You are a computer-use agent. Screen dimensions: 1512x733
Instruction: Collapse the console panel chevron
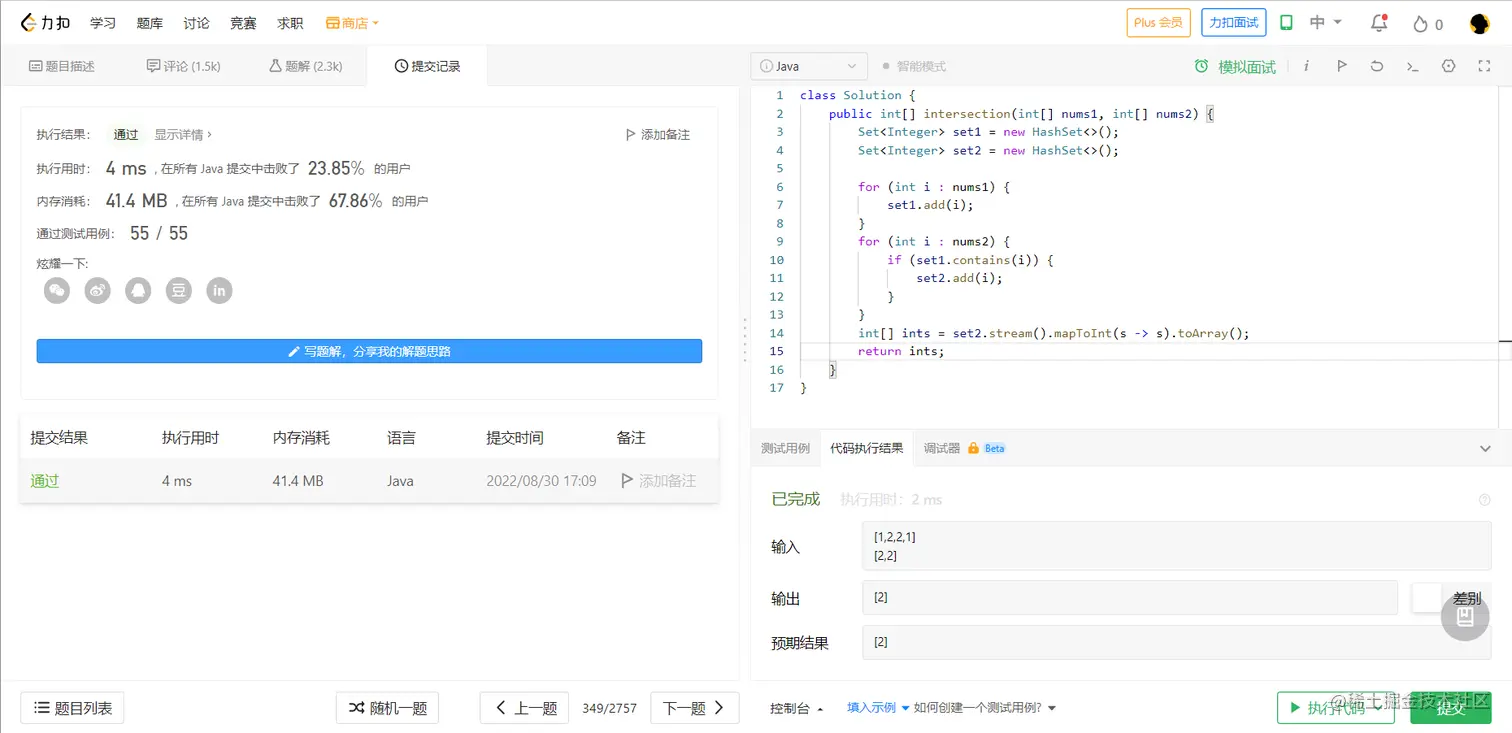click(1485, 449)
